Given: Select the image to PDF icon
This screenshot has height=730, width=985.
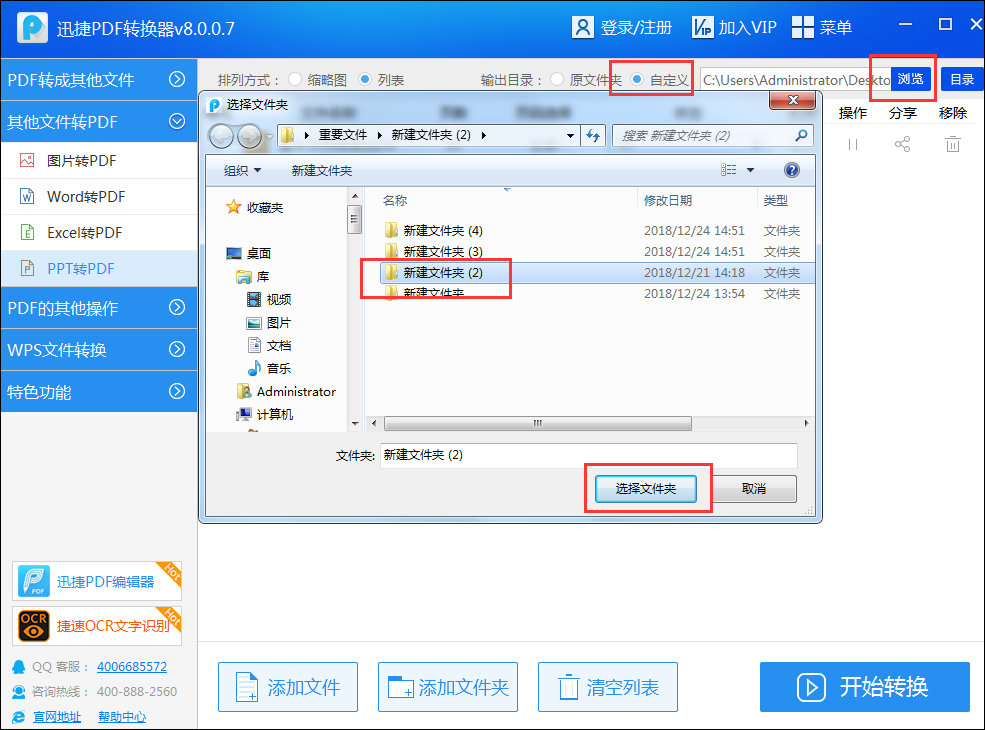Looking at the screenshot, I should tap(27, 160).
